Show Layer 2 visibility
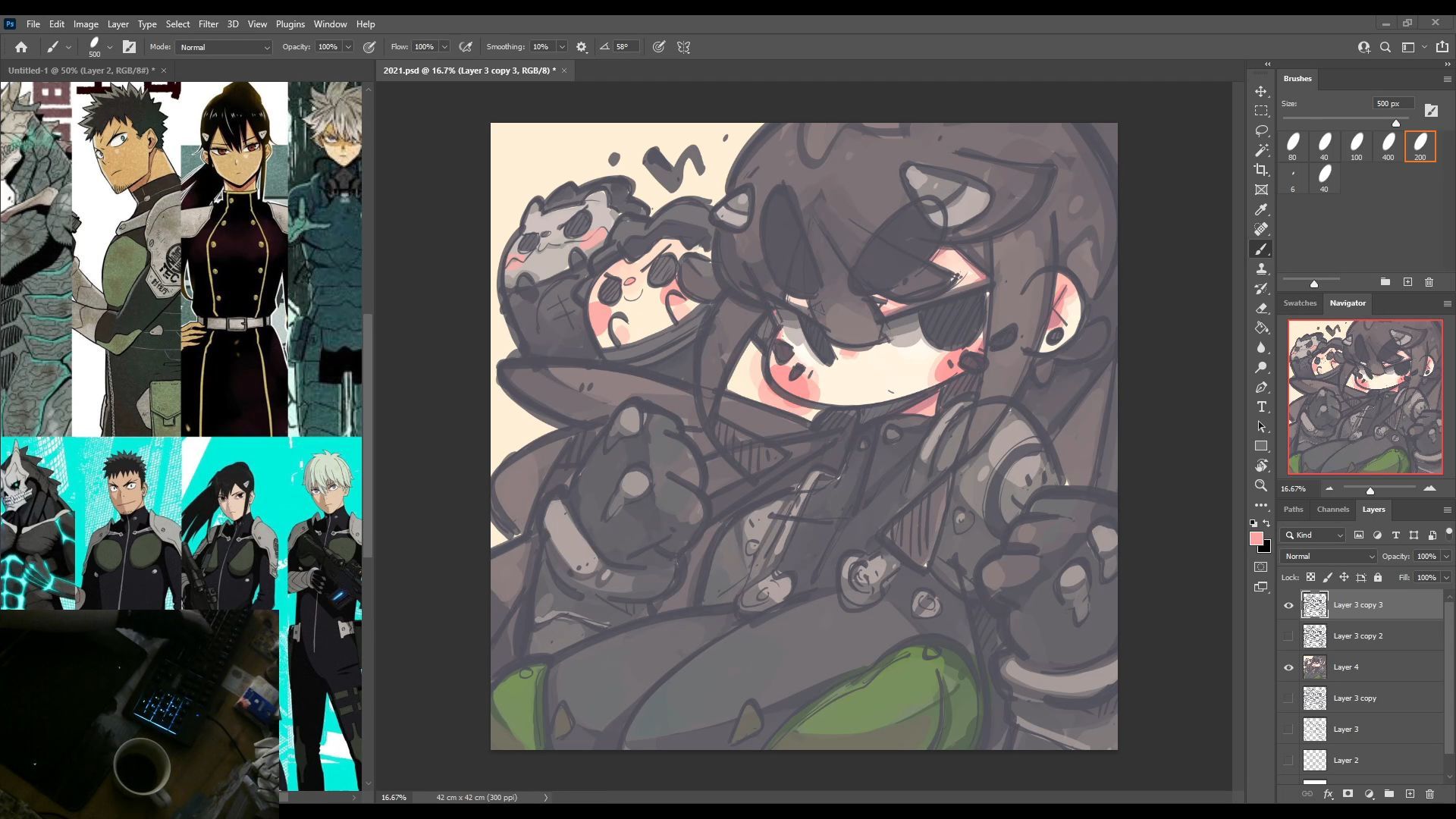This screenshot has width=1456, height=819. click(1288, 761)
